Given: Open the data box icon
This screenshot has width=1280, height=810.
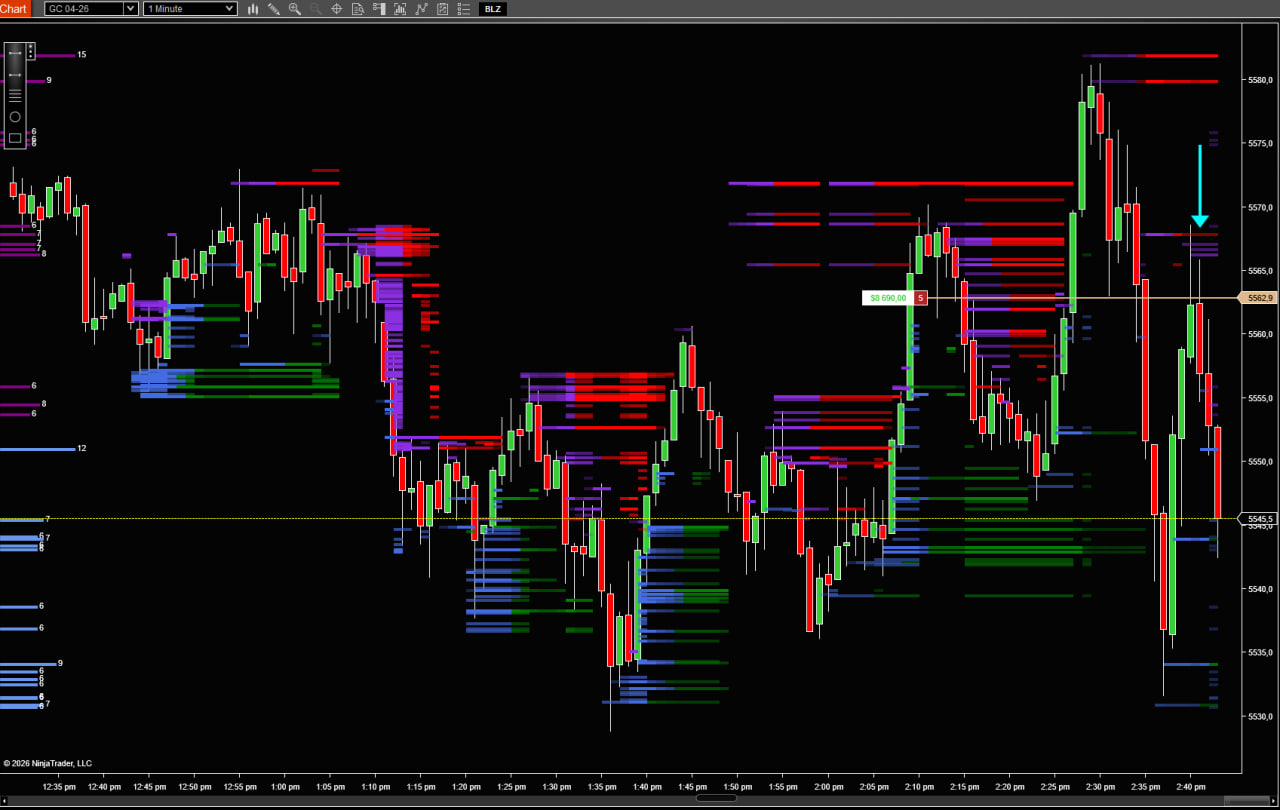Looking at the screenshot, I should coord(357,9).
